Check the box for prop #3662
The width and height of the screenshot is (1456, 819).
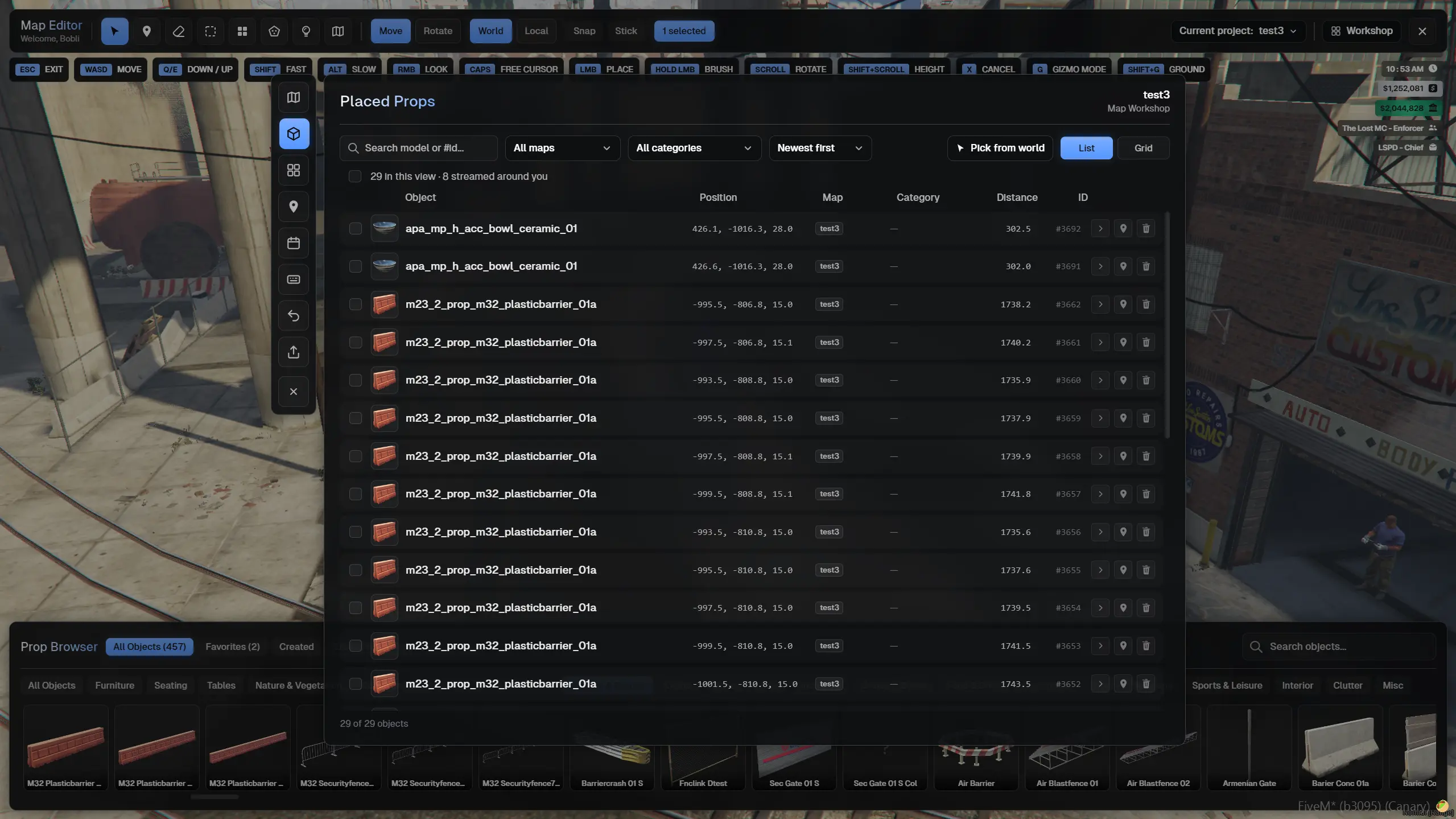coord(355,304)
